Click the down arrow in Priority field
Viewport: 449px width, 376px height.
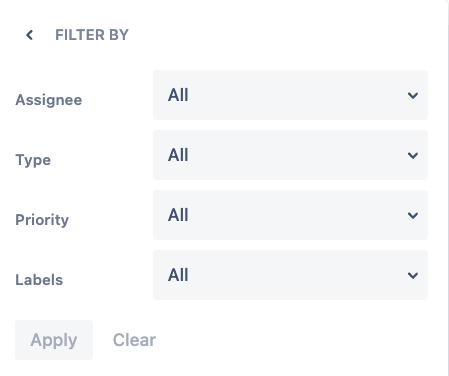click(x=413, y=216)
